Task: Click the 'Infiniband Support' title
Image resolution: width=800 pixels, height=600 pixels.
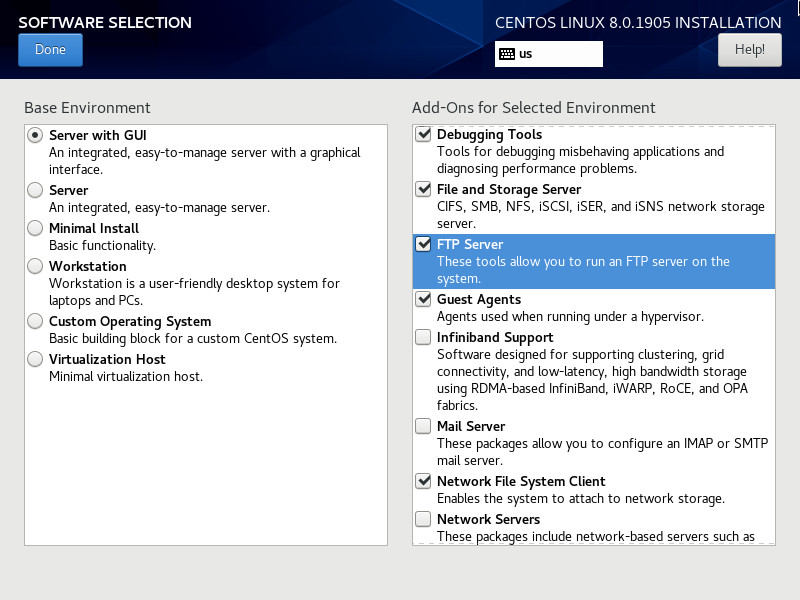Action: coord(495,338)
